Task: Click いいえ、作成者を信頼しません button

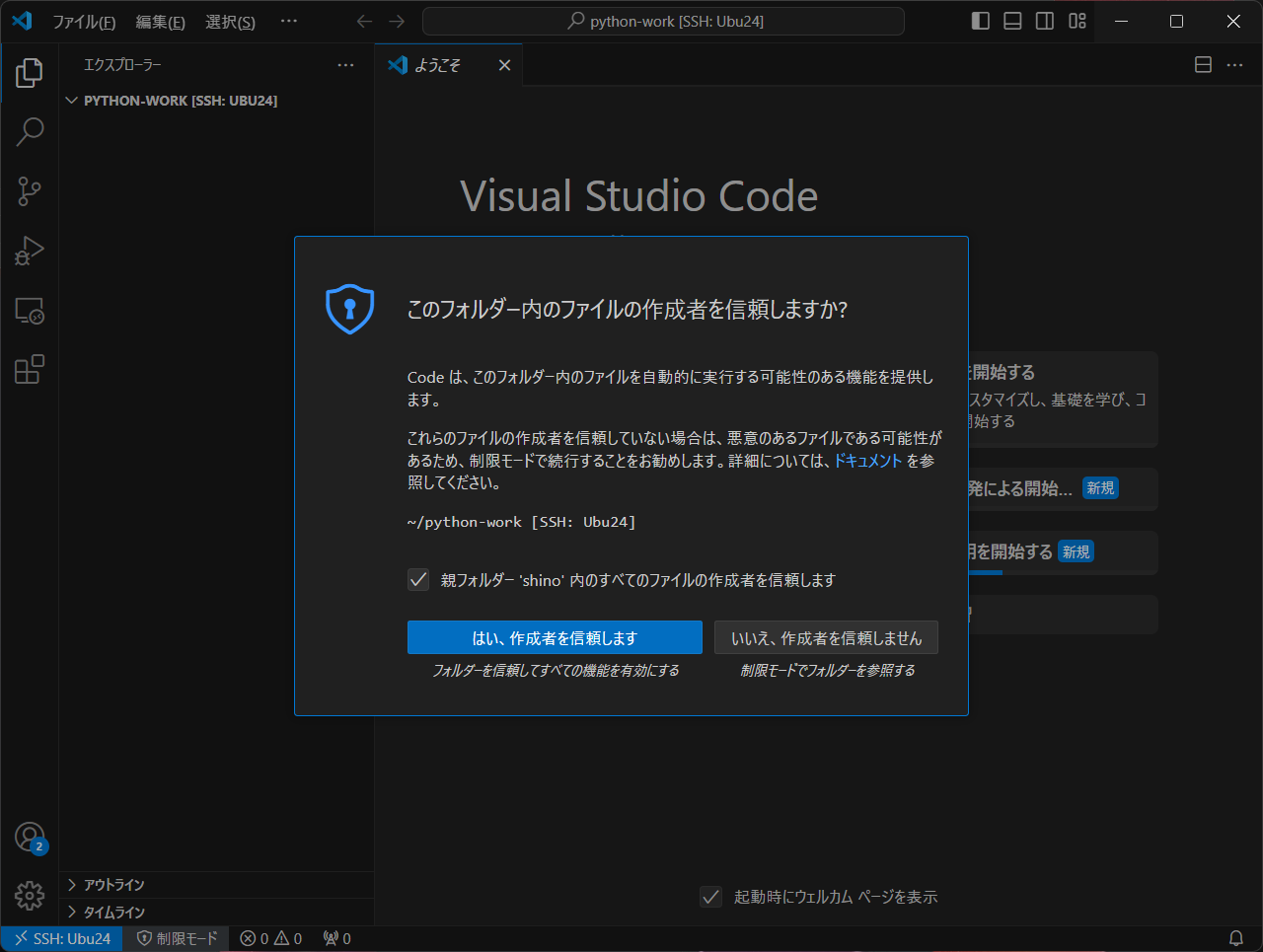Action: click(x=827, y=638)
